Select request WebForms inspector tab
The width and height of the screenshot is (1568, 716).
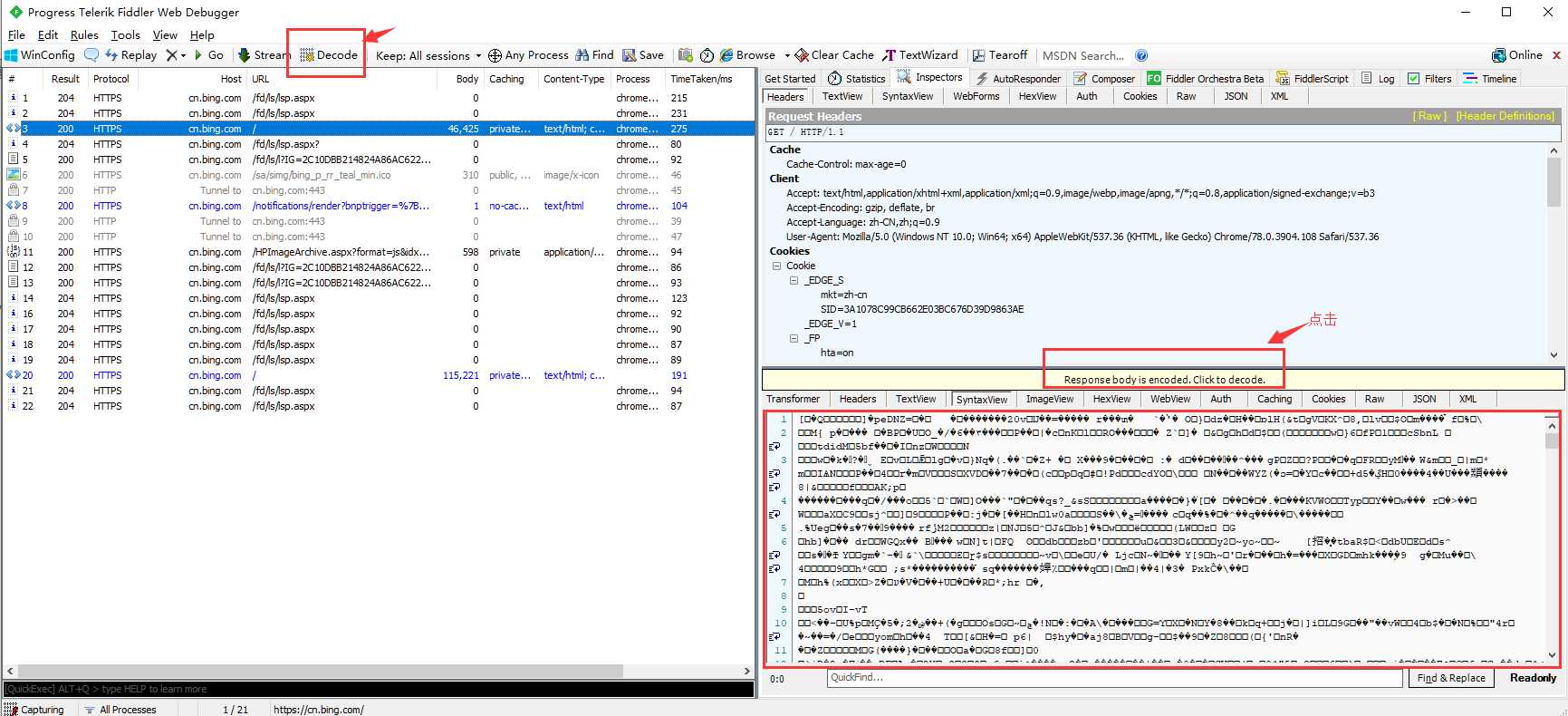976,96
